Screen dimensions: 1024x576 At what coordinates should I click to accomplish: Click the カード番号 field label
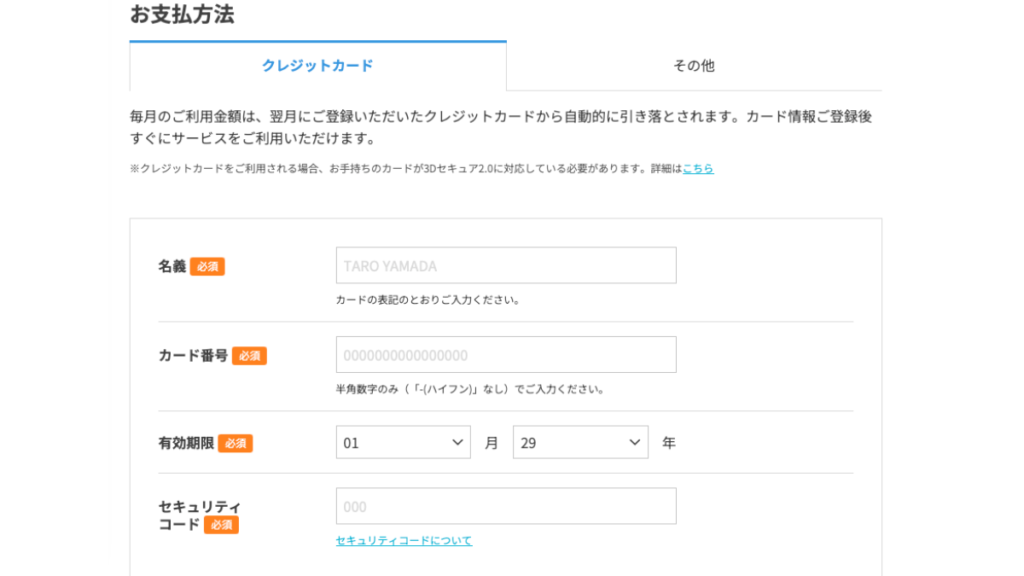(193, 356)
